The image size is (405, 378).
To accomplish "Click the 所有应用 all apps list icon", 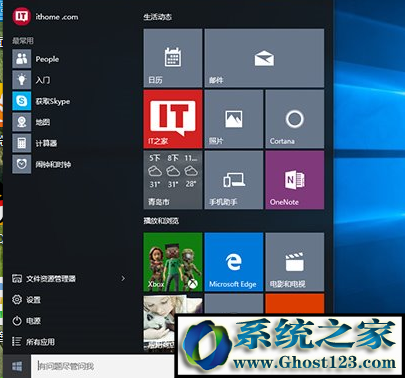I will point(17,342).
